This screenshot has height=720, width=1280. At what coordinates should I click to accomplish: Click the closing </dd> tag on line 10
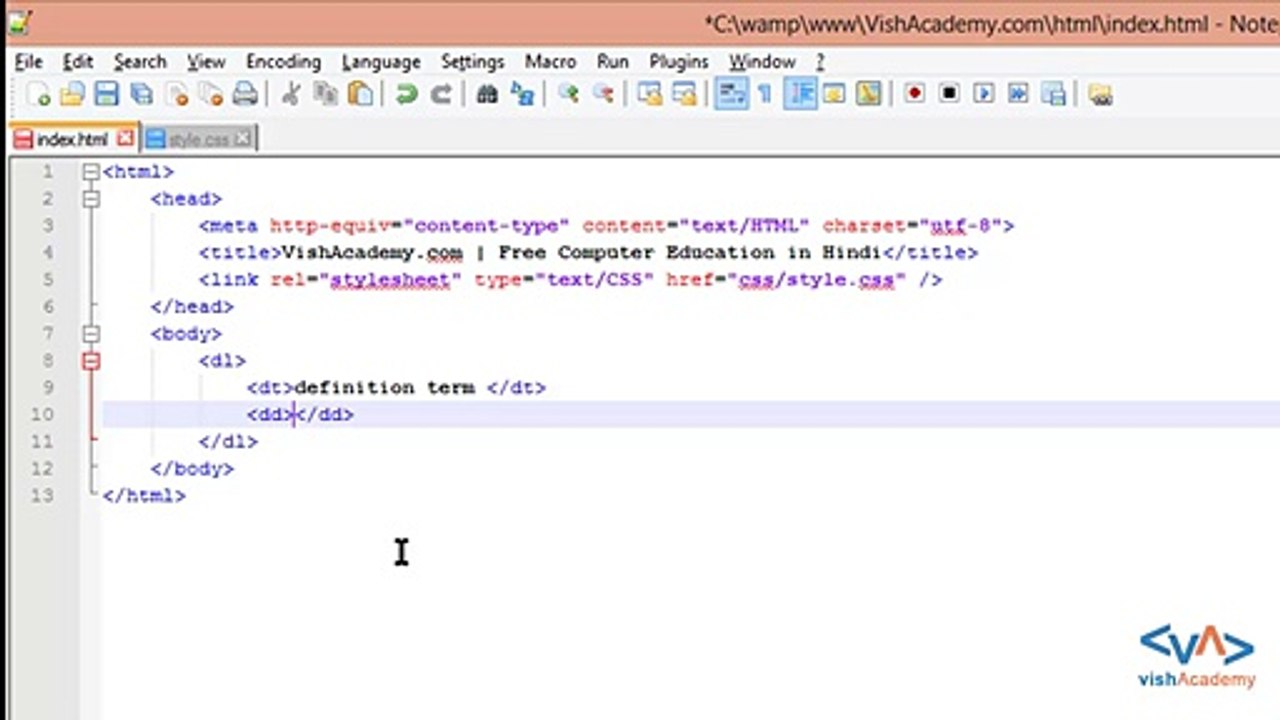coord(326,415)
